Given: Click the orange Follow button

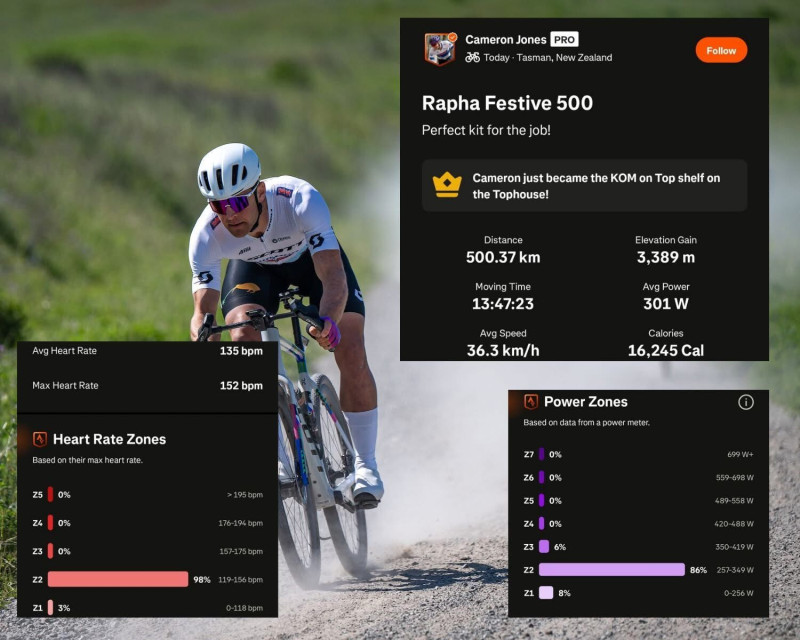Looking at the screenshot, I should click(721, 50).
